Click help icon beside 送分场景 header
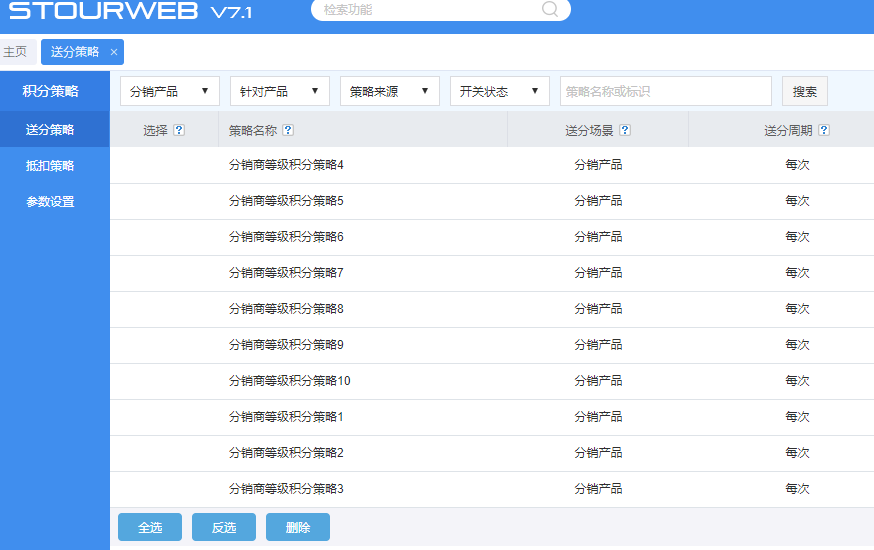874x550 pixels. [x=625, y=130]
